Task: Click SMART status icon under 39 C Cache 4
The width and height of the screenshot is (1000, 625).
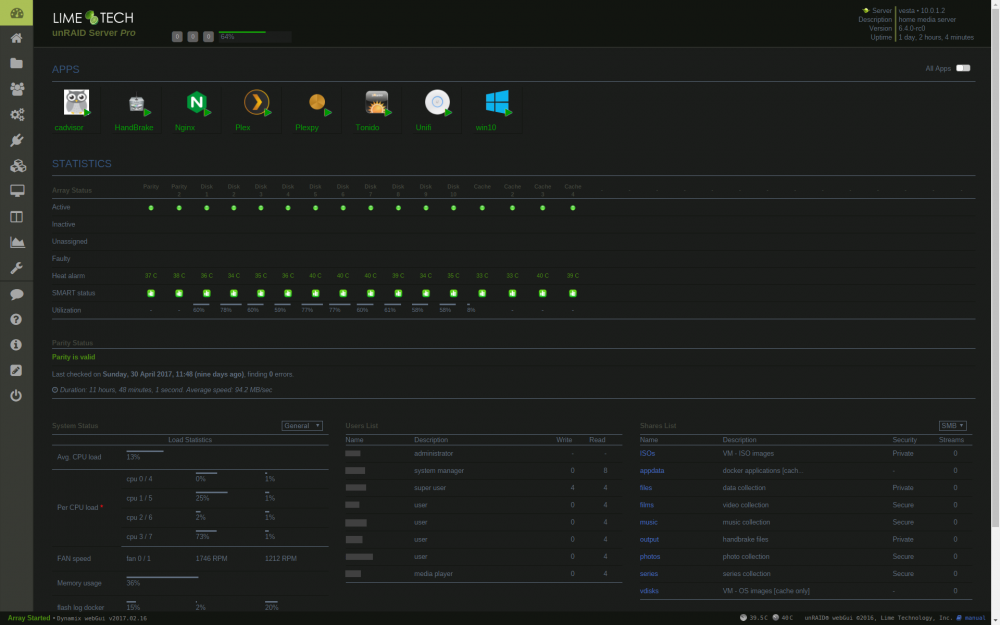Action: (x=573, y=293)
